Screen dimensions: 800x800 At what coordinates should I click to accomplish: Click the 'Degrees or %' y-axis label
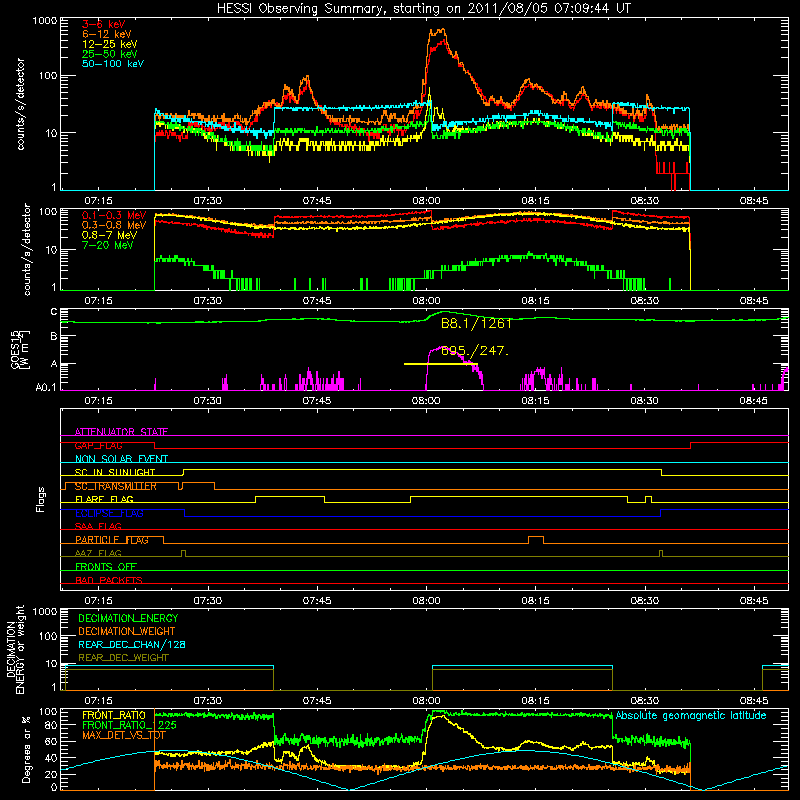(x=26, y=749)
